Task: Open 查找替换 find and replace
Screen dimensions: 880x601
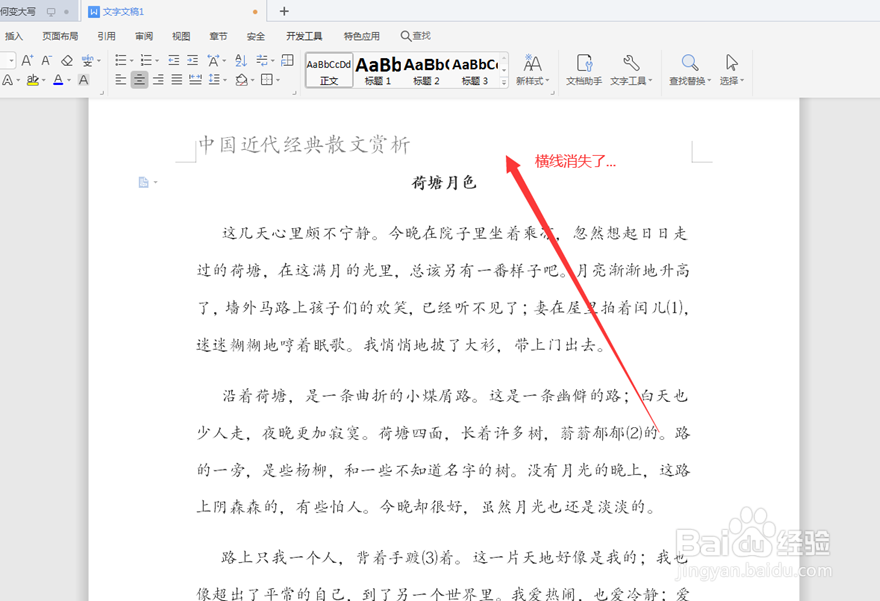Action: coord(690,70)
